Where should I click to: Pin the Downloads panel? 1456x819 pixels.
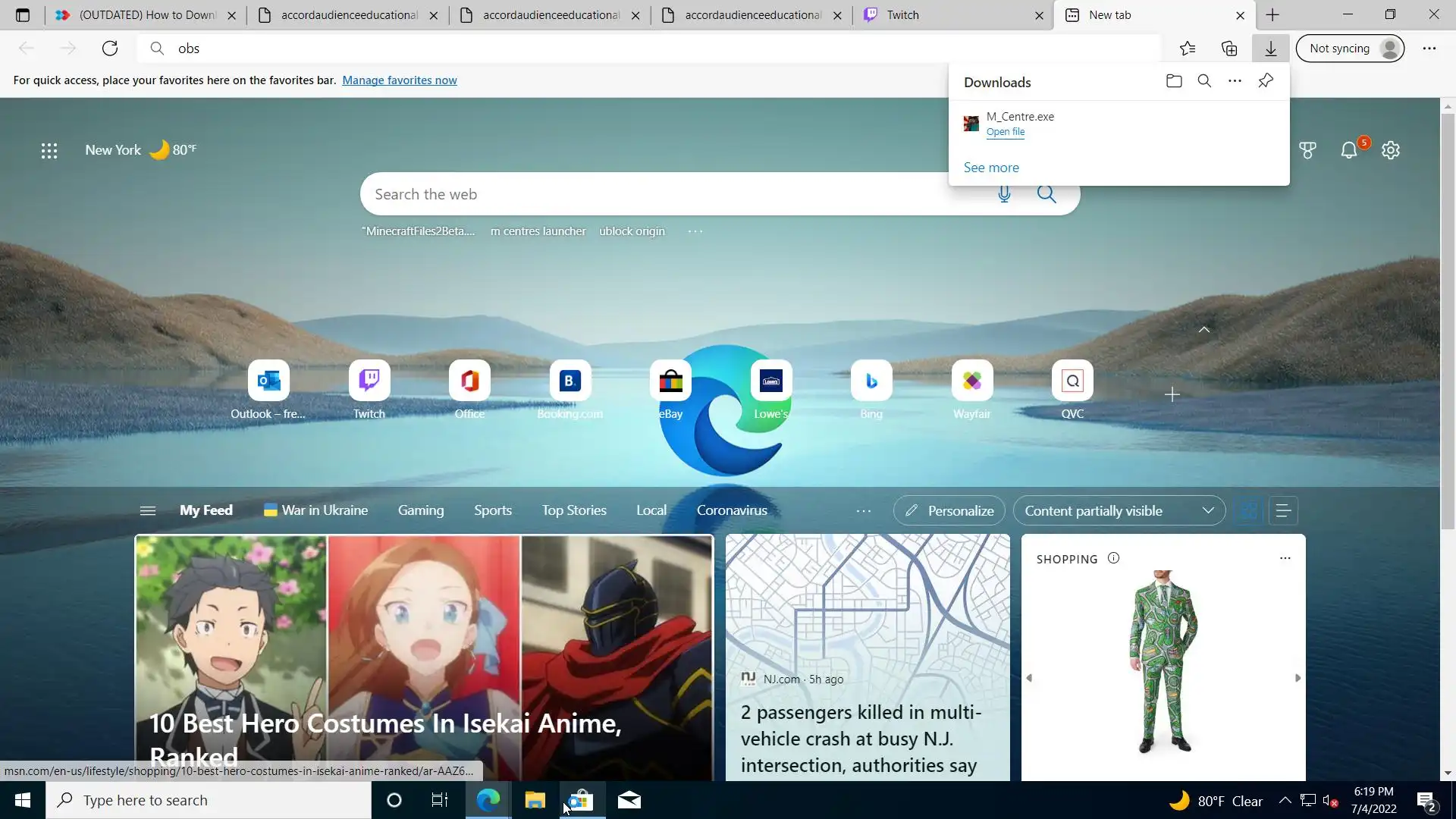(1266, 81)
